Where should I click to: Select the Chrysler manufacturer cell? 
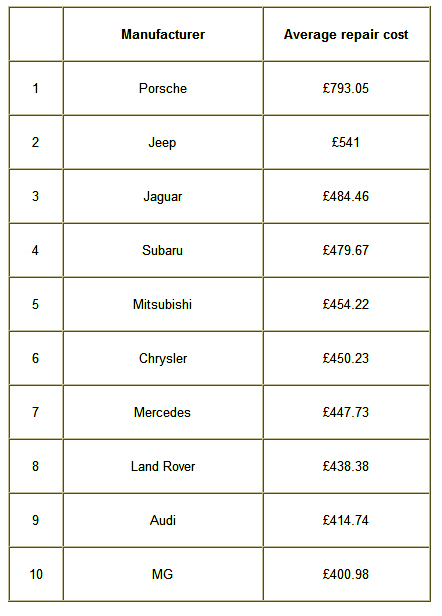pos(163,358)
